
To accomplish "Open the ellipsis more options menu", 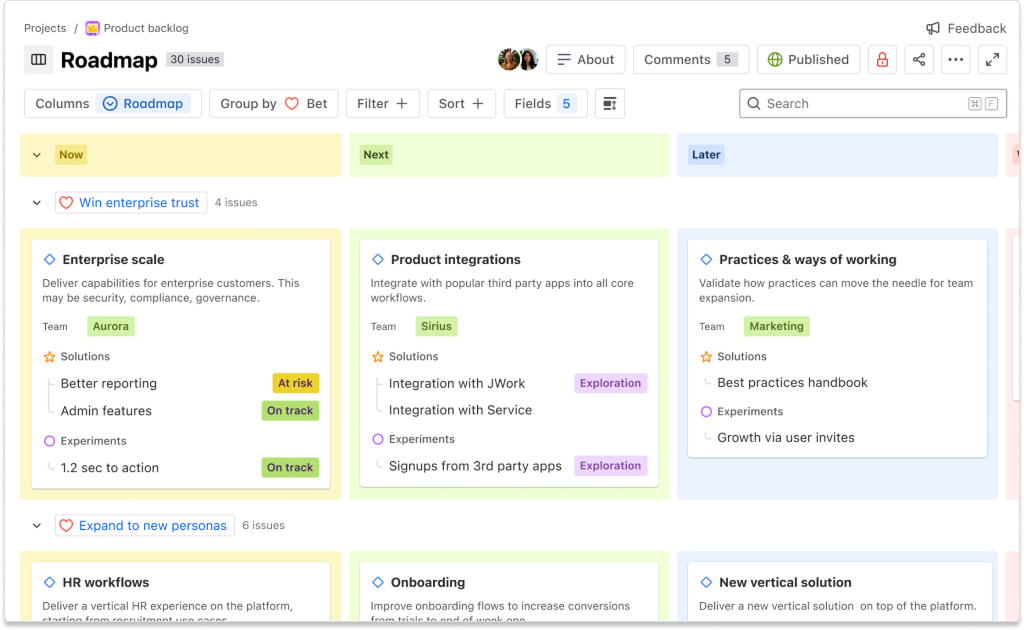I will coord(956,59).
